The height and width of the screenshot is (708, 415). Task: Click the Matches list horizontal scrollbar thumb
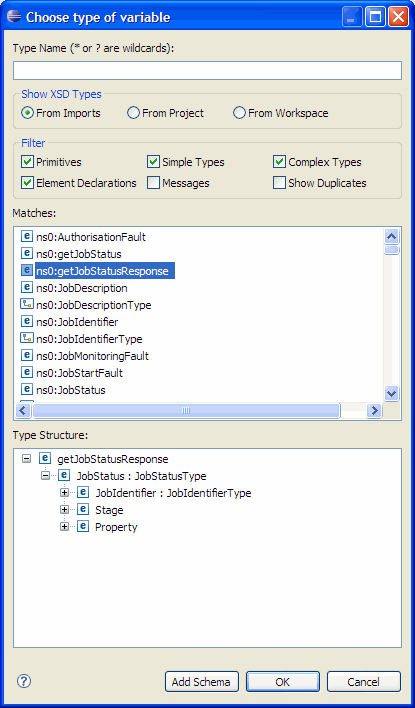pyautogui.click(x=186, y=410)
